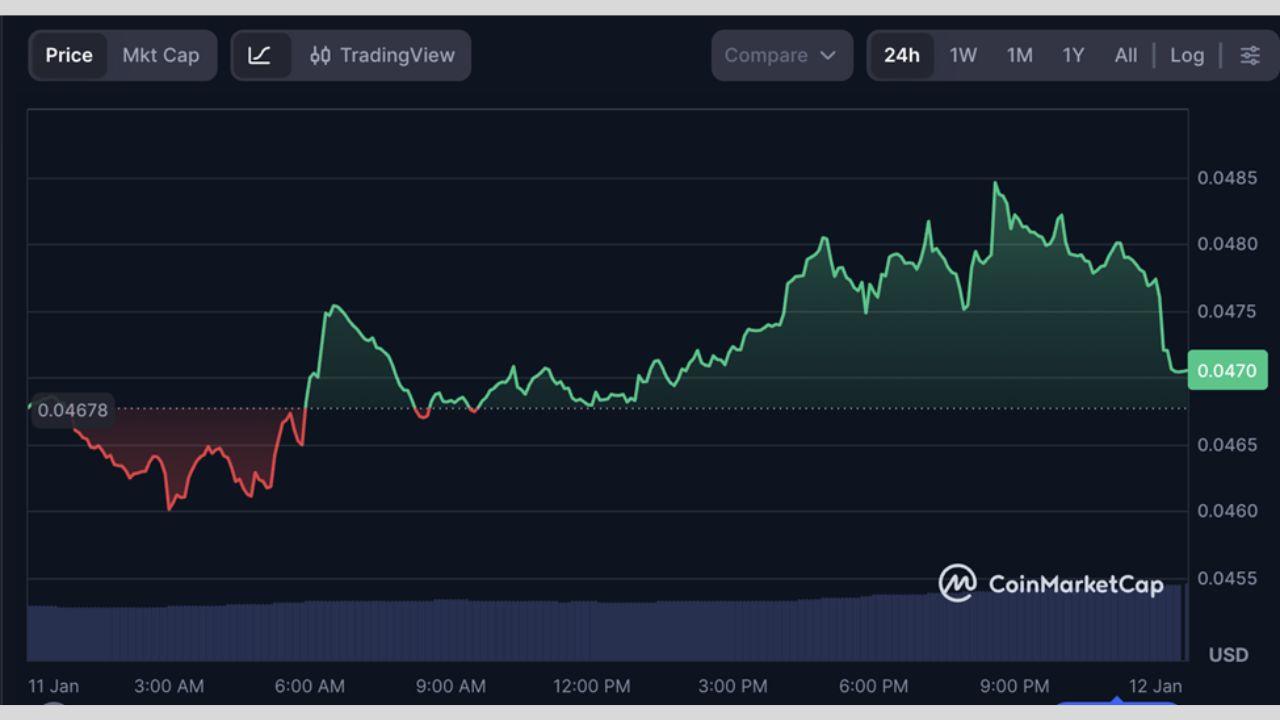
Task: Click the current price 0.0470 label
Action: (x=1227, y=371)
